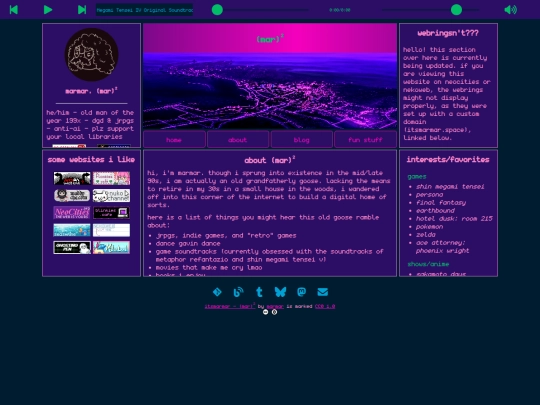This screenshot has height=405, width=540.
Task: Open the Tumblr icon link
Action: pos(259,292)
